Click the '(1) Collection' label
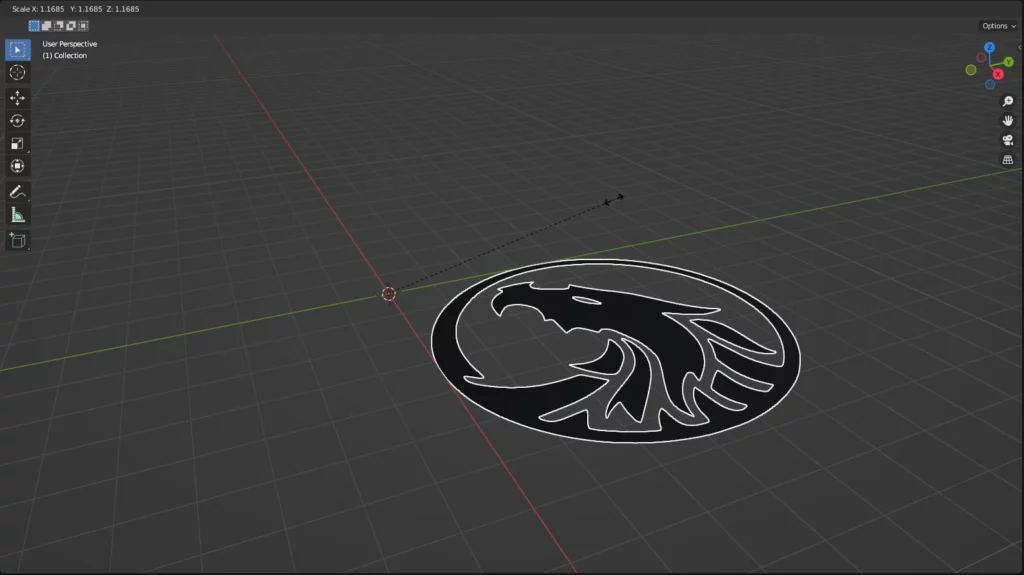 [x=65, y=56]
